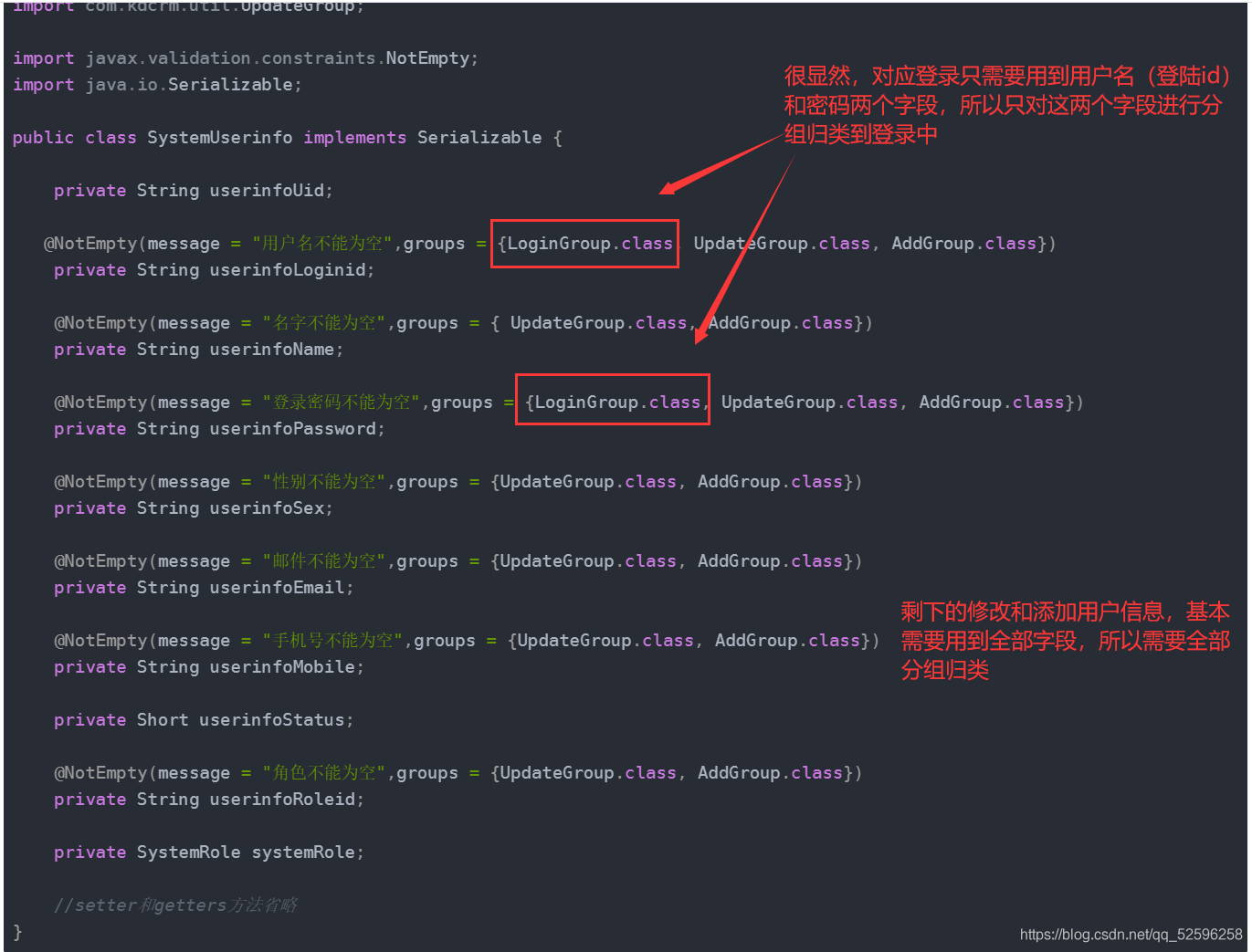Click AddGroup.class on the 用户名不能为空 line
The width and height of the screenshot is (1252, 952).
[x=963, y=244]
